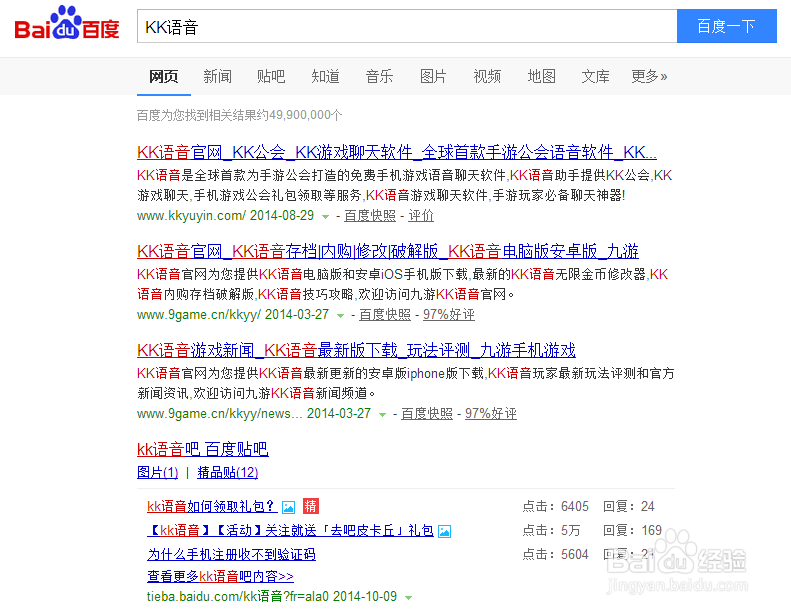Click the result count text 约49,900,000个

point(300,115)
